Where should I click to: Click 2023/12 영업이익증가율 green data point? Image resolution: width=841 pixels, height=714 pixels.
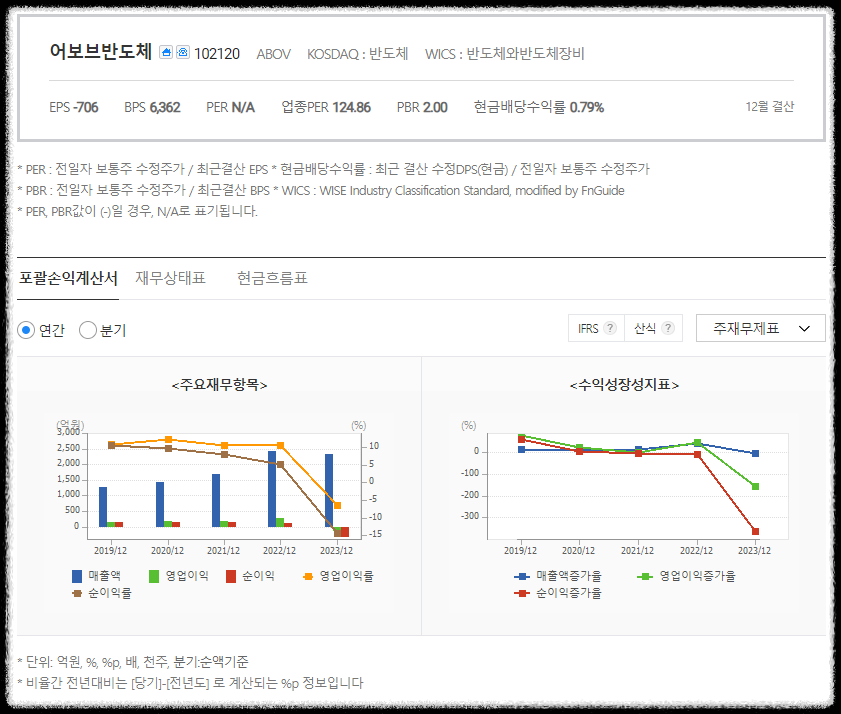pyautogui.click(x=755, y=487)
